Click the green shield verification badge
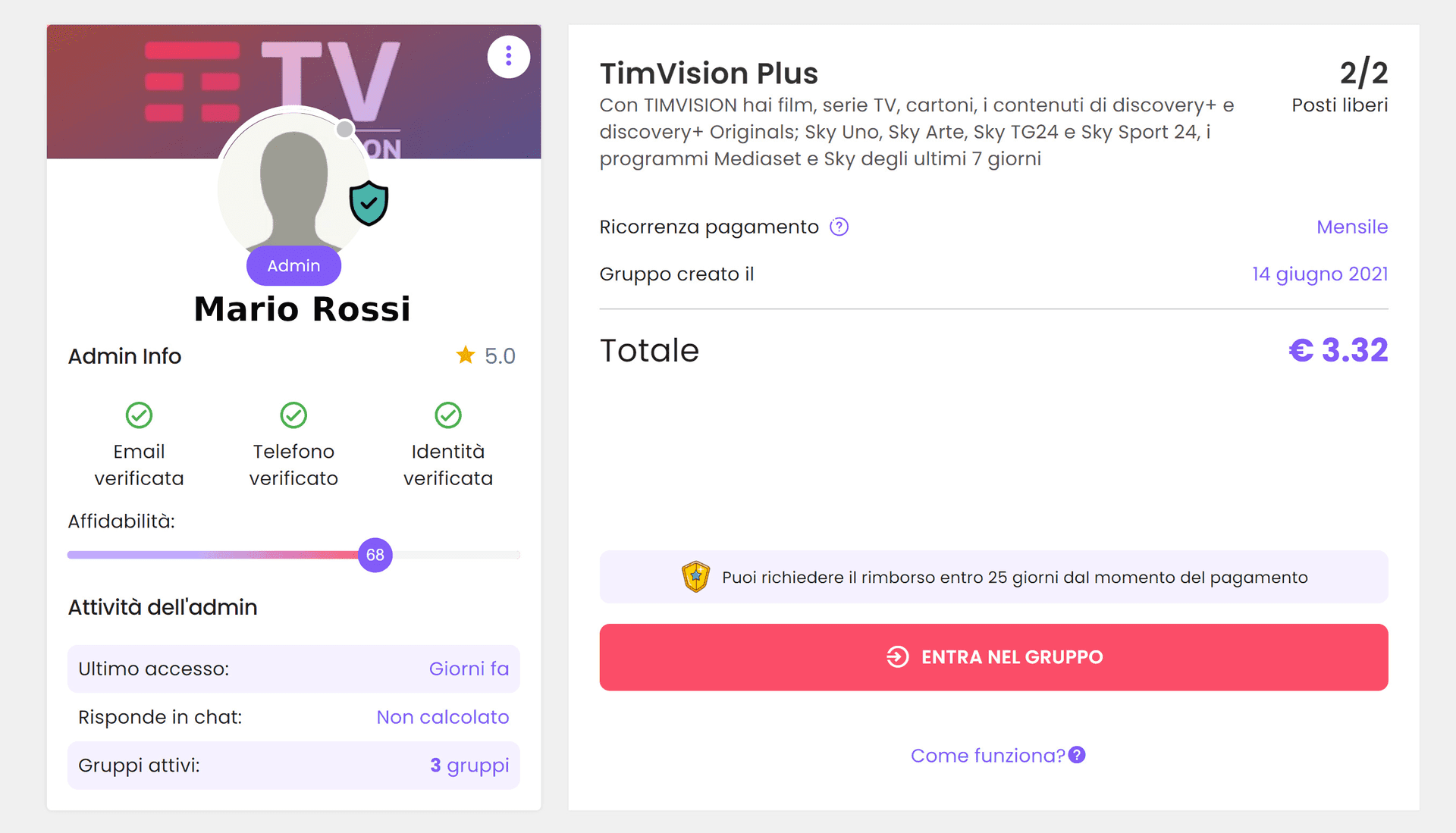 click(x=369, y=203)
